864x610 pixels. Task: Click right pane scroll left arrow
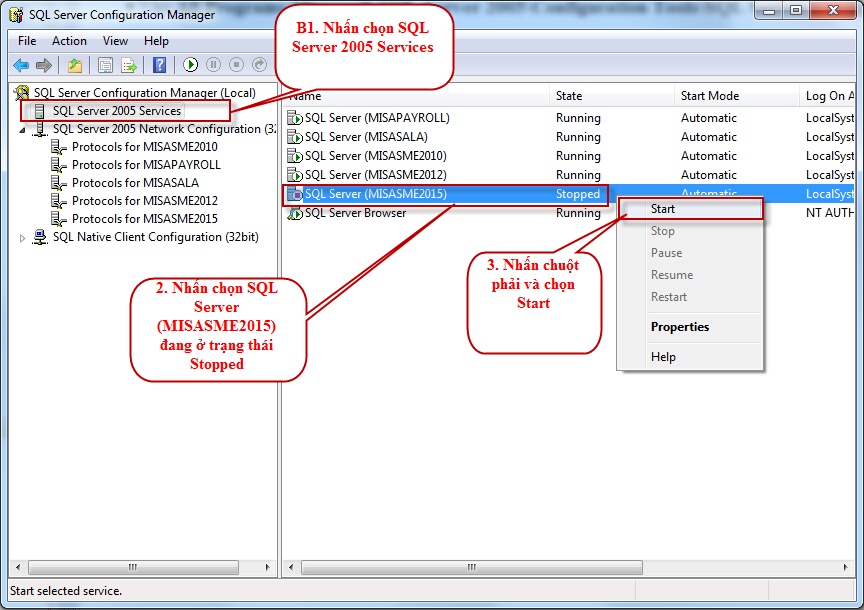[291, 567]
